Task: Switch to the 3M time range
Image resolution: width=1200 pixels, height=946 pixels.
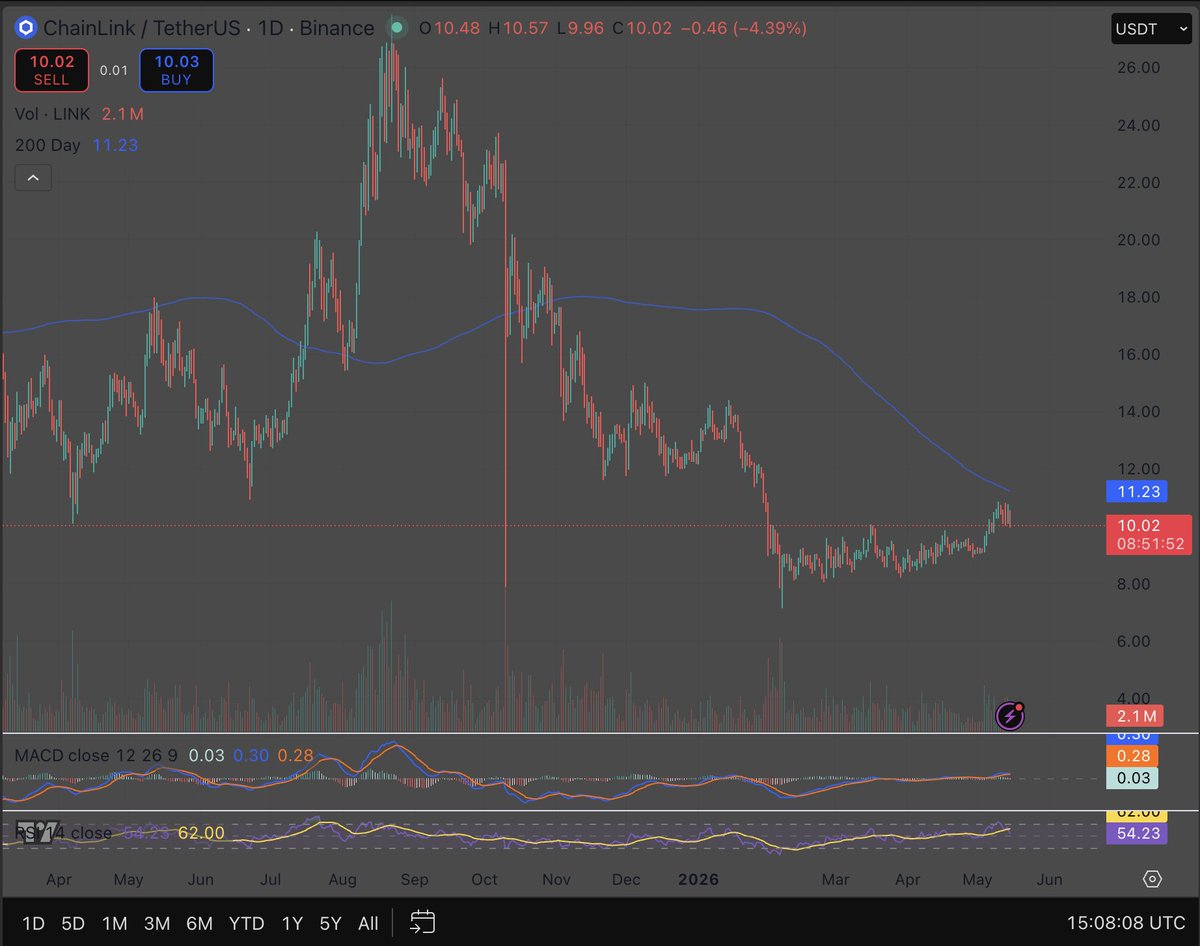Action: coord(156,923)
